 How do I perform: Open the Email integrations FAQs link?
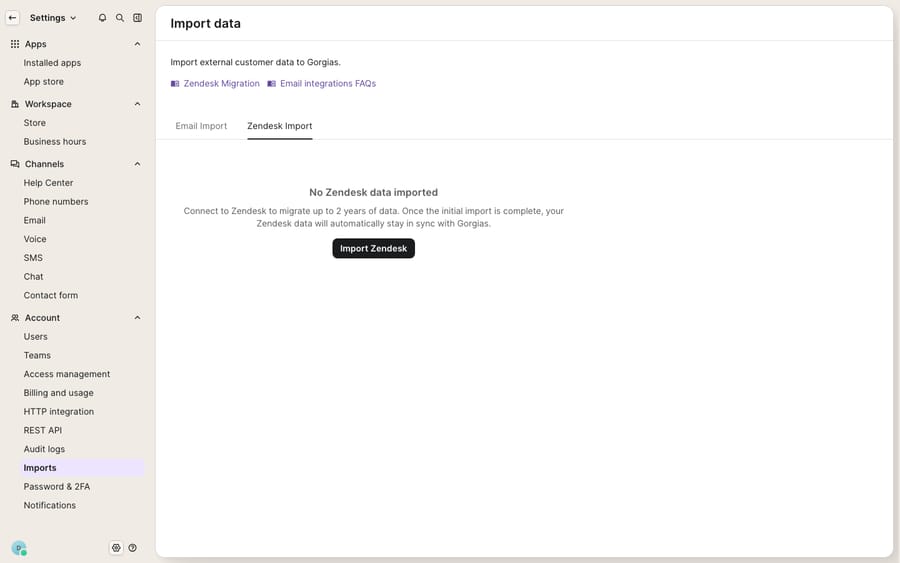328,84
